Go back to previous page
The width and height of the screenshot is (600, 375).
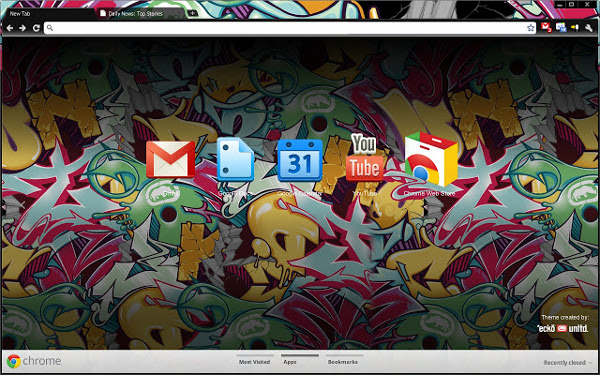(10, 28)
